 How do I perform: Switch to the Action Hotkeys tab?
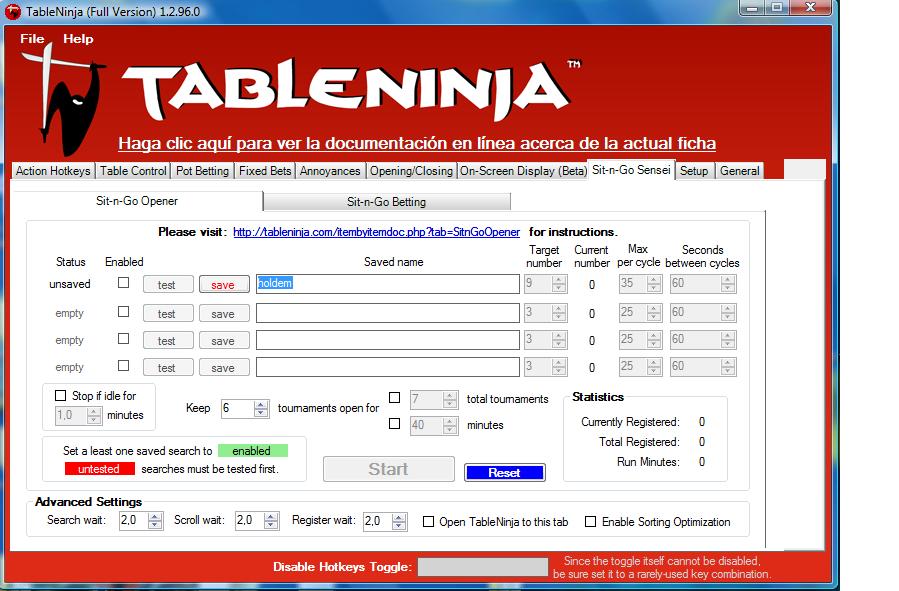[x=53, y=171]
